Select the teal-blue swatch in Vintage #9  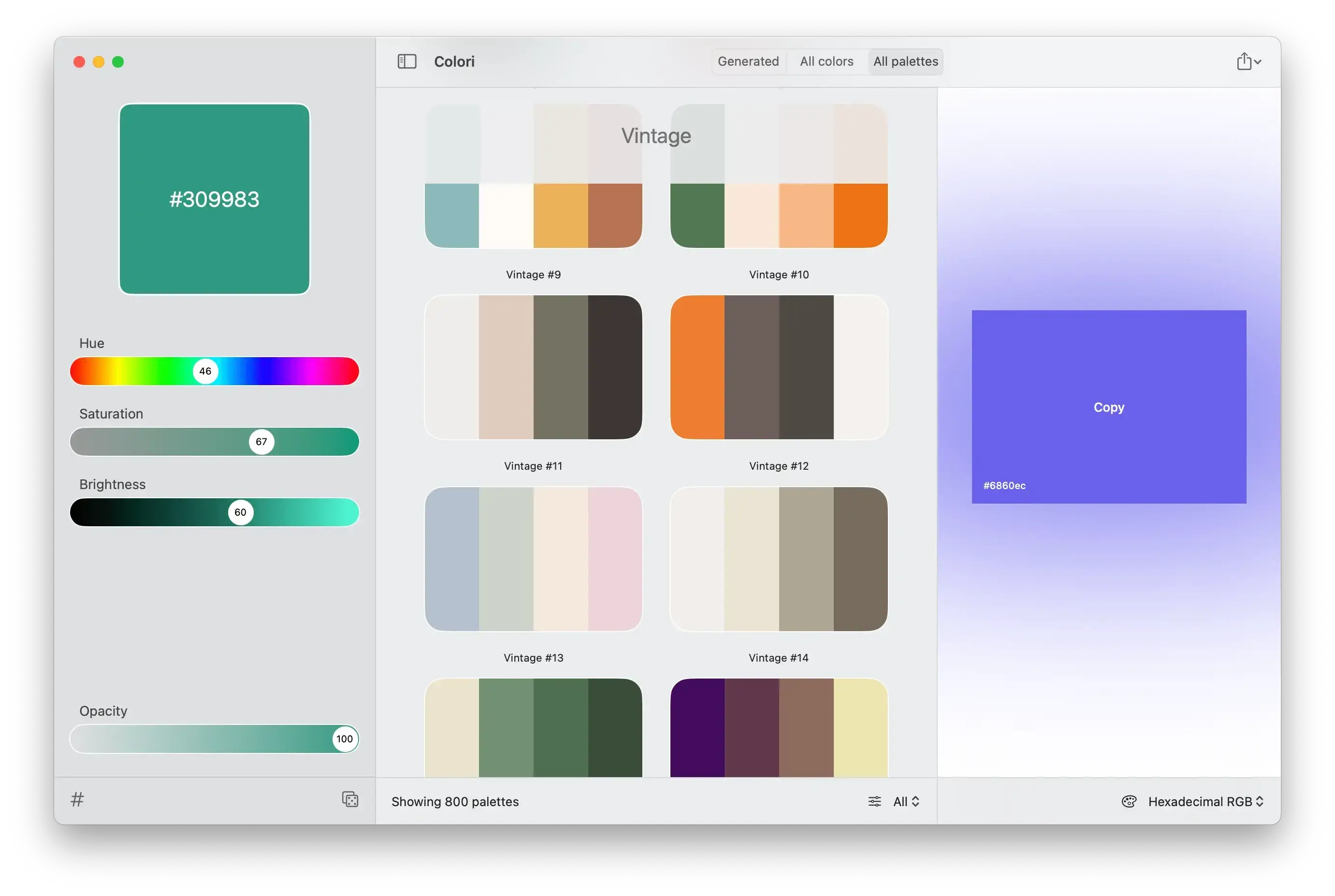click(452, 215)
